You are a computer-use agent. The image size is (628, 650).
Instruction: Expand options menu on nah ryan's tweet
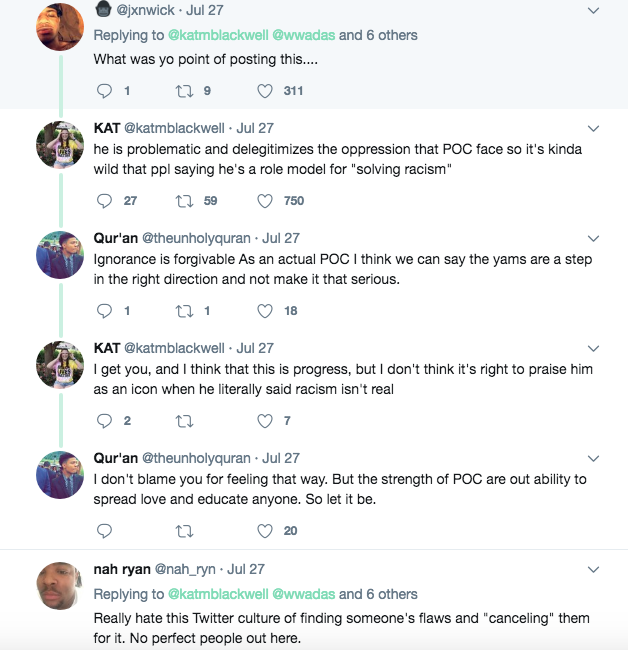(x=593, y=569)
